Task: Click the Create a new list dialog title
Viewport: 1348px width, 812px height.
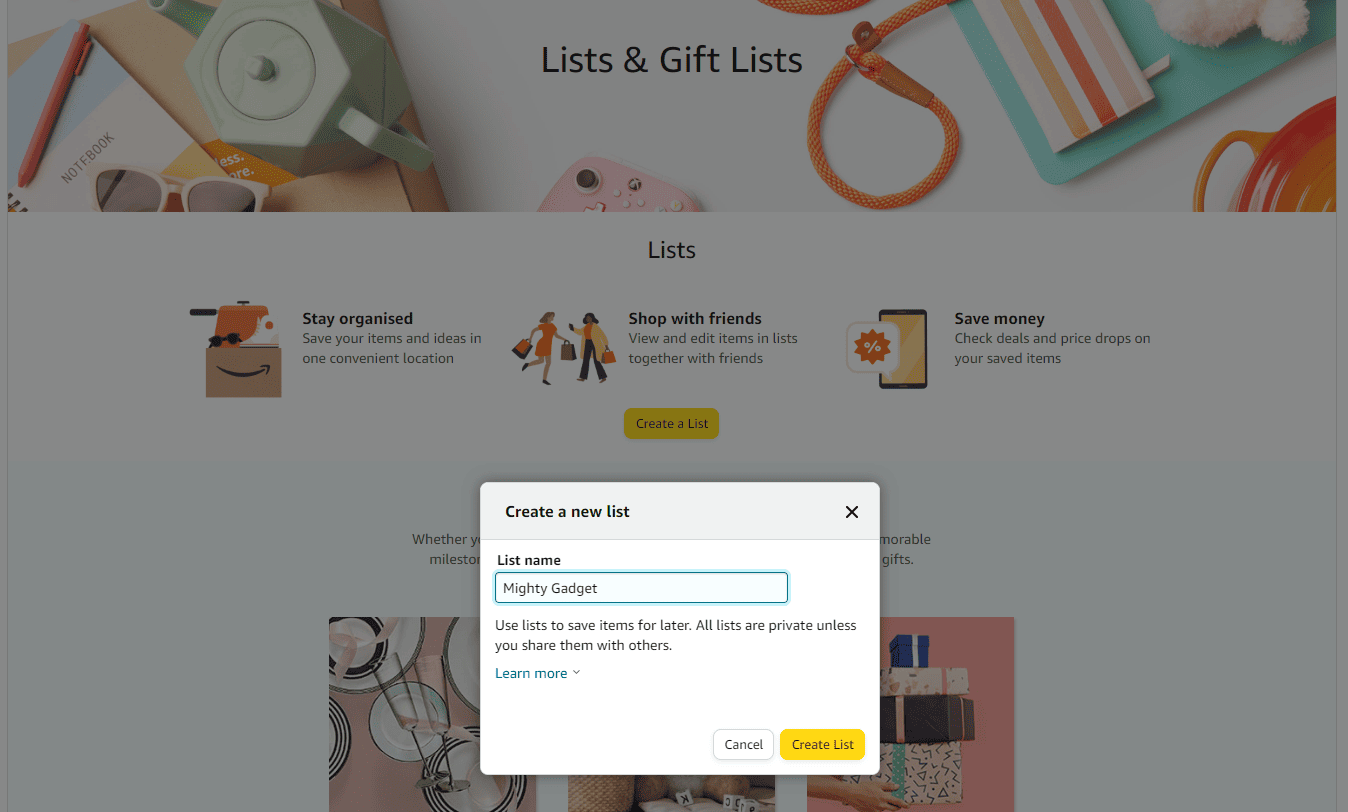Action: (x=567, y=511)
